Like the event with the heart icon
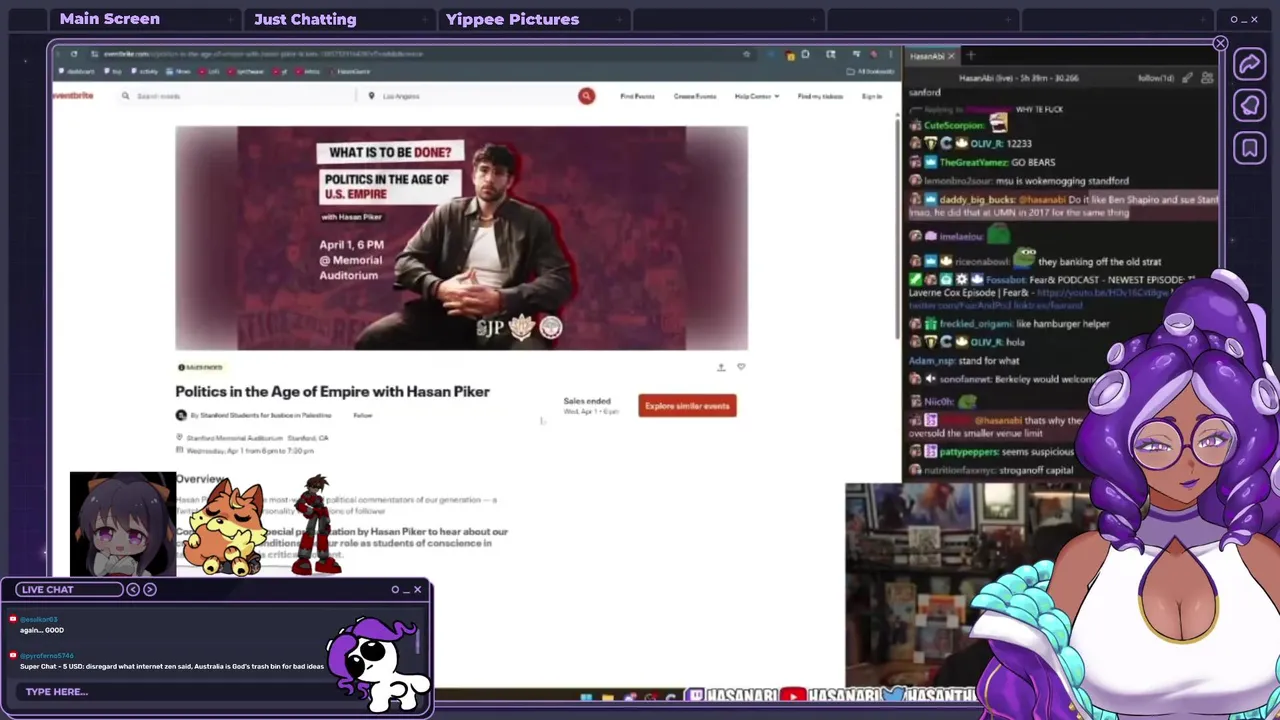 click(741, 367)
